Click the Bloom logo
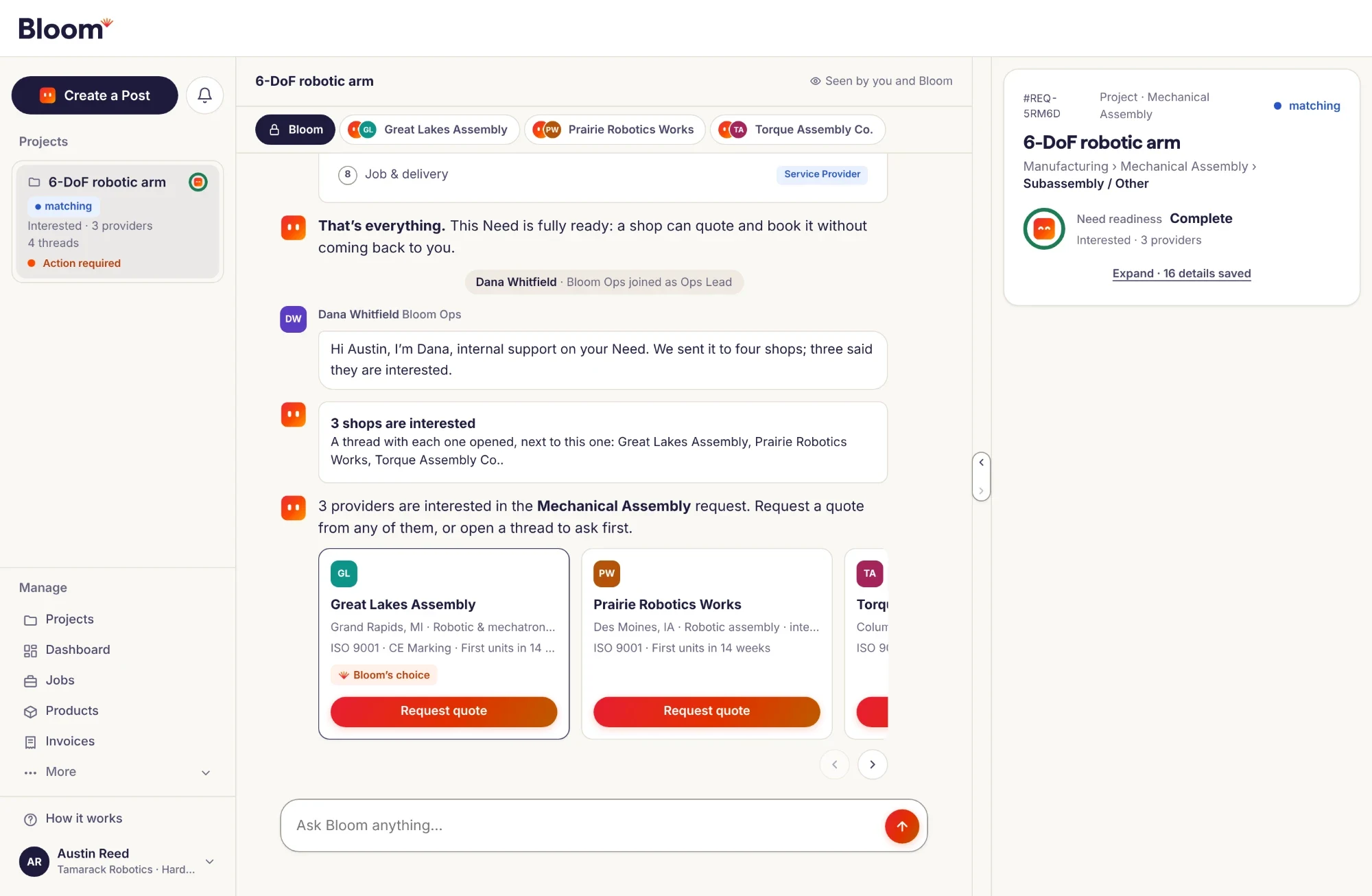 [65, 28]
